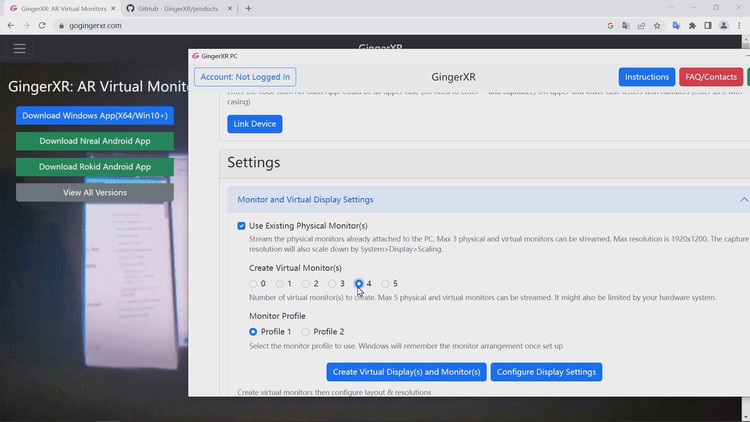750x422 pixels.
Task: Select the Profile 2 monitor profile
Action: click(305, 332)
